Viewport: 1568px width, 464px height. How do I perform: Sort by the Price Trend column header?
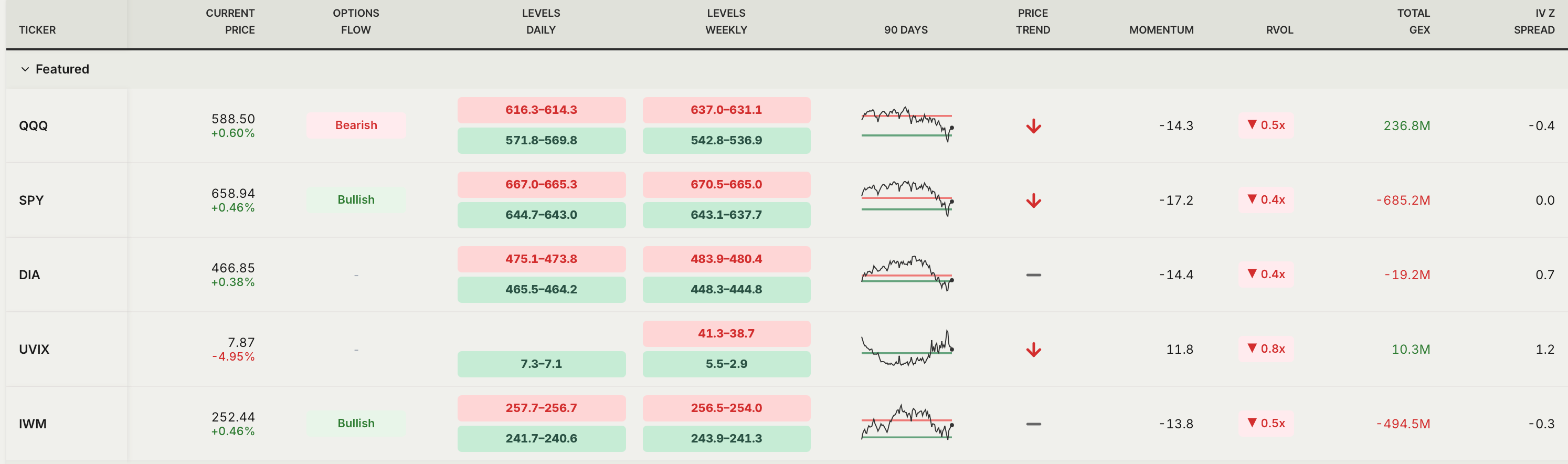(x=1033, y=22)
